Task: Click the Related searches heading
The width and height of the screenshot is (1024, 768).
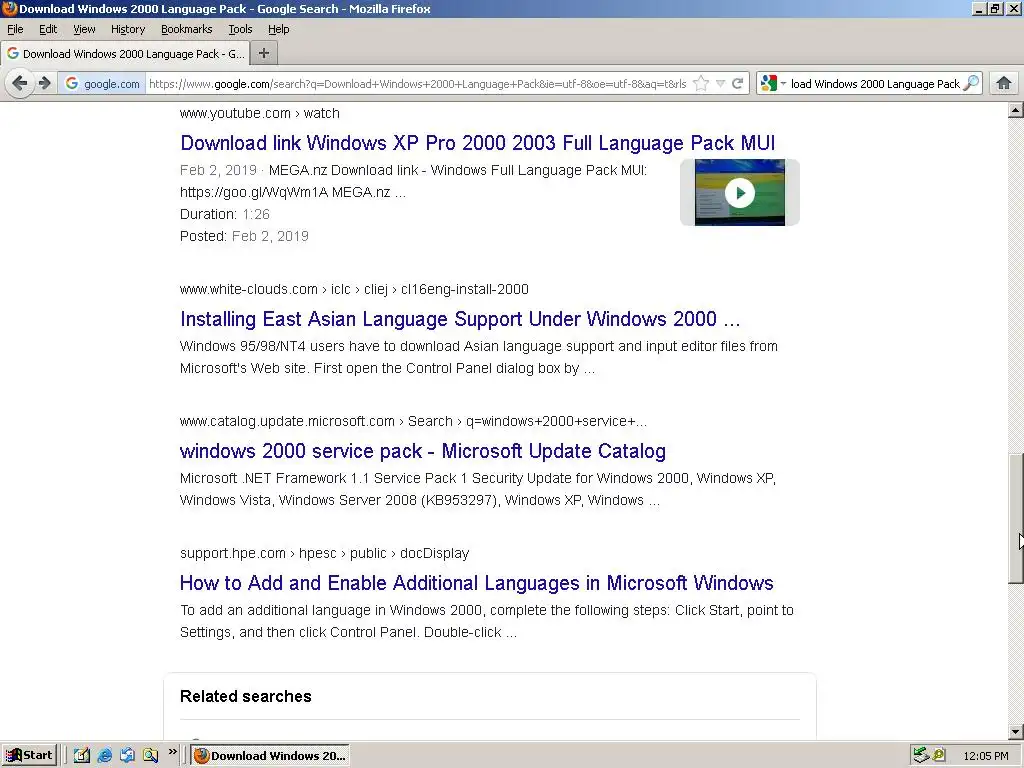Action: click(246, 696)
